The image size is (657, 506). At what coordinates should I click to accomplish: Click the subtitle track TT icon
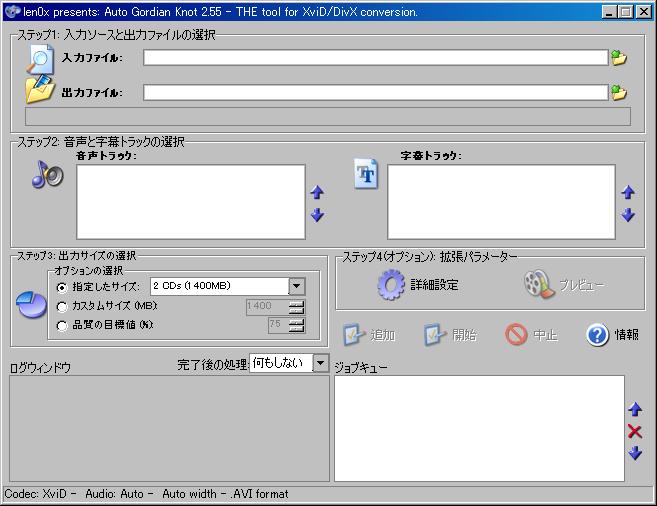[x=366, y=173]
